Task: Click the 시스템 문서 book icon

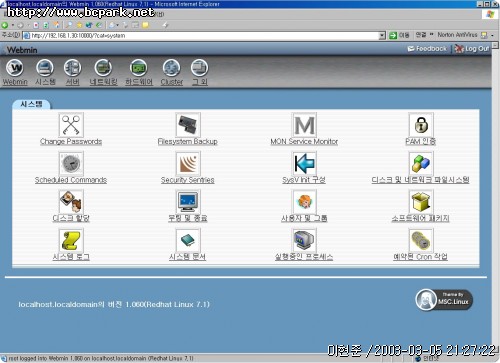Action: [x=188, y=240]
